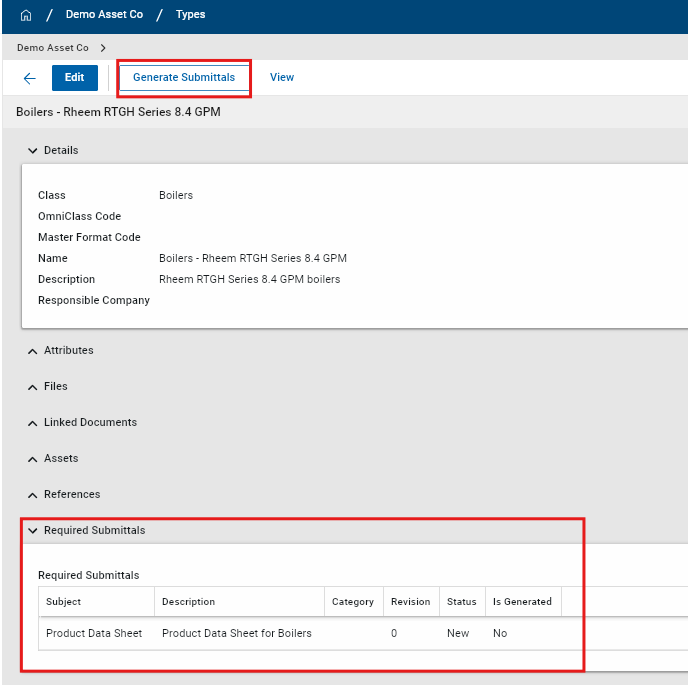
Task: Open Types breadcrumb link
Action: click(190, 15)
